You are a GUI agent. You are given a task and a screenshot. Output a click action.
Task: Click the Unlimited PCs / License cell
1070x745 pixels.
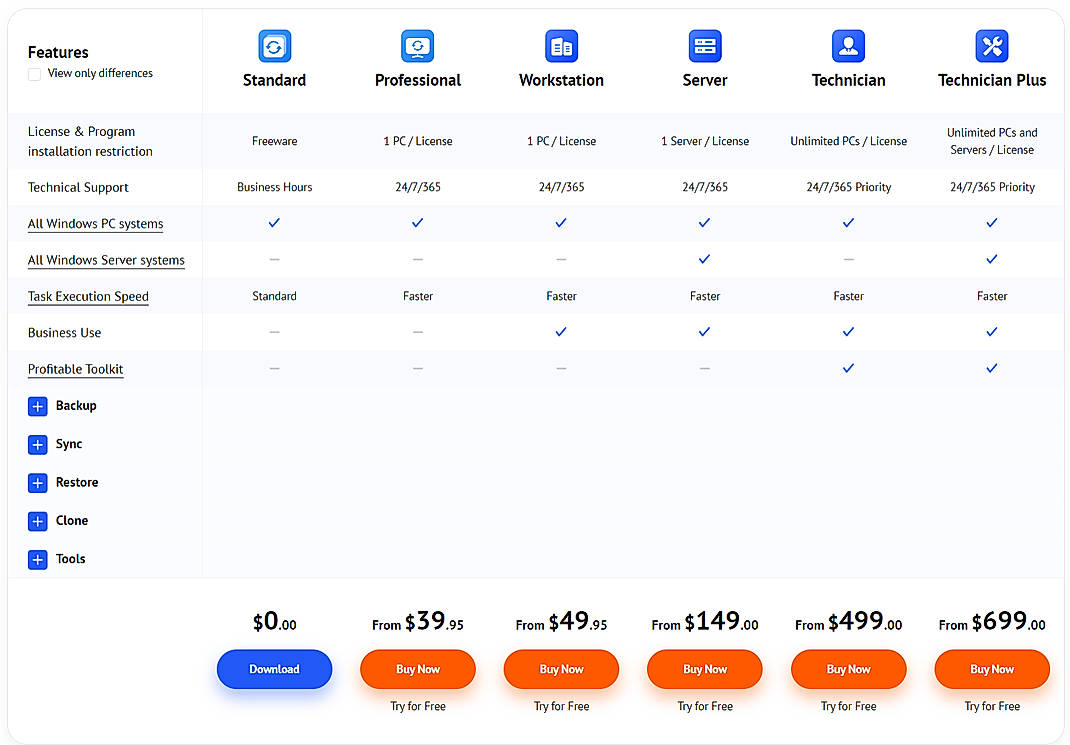[848, 141]
